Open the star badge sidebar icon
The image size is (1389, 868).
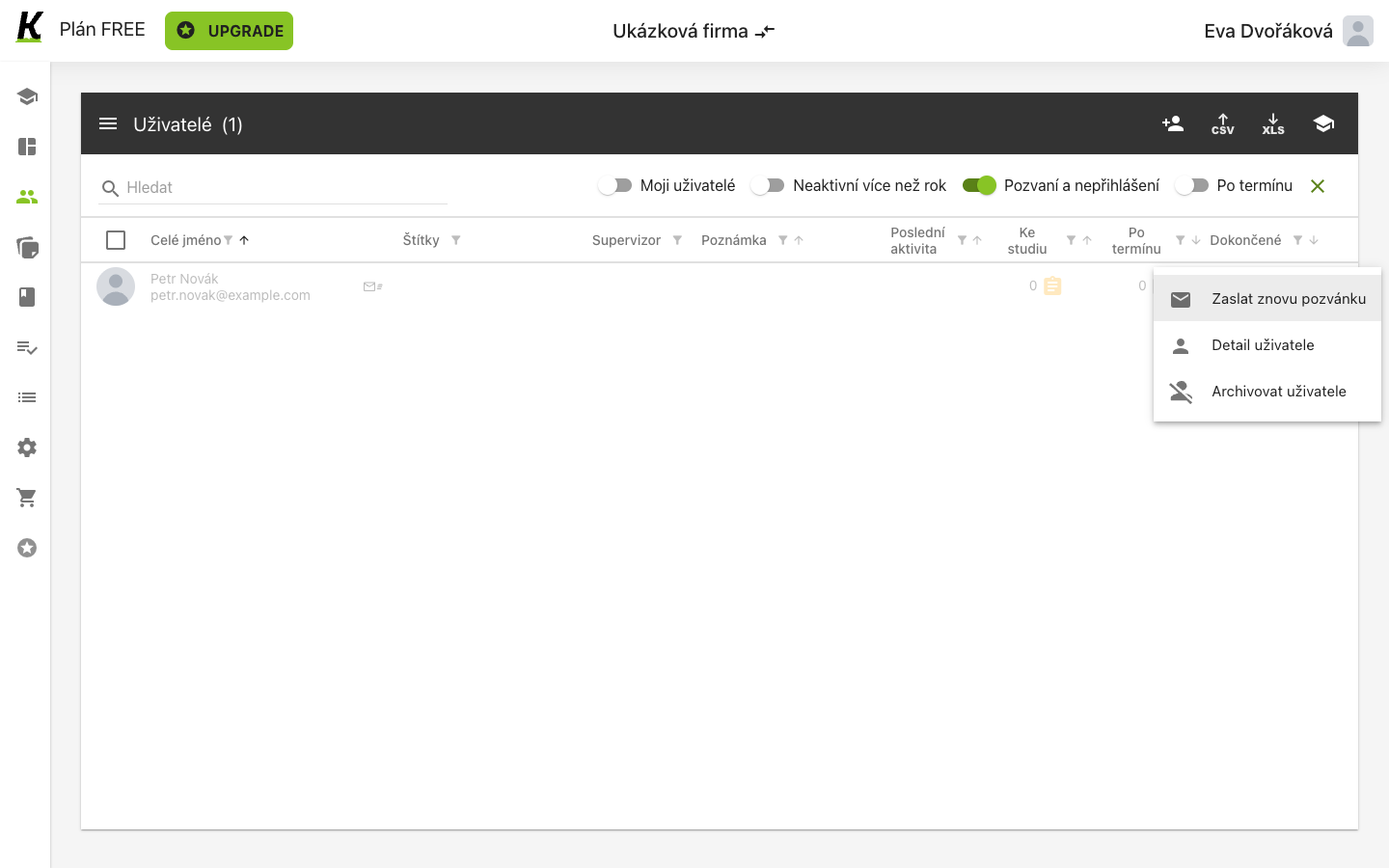[x=27, y=548]
